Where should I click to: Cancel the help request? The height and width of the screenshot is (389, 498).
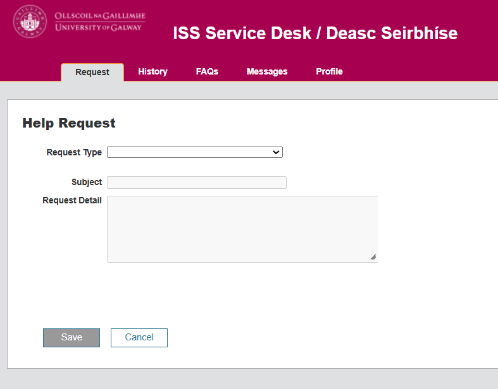[x=139, y=337]
